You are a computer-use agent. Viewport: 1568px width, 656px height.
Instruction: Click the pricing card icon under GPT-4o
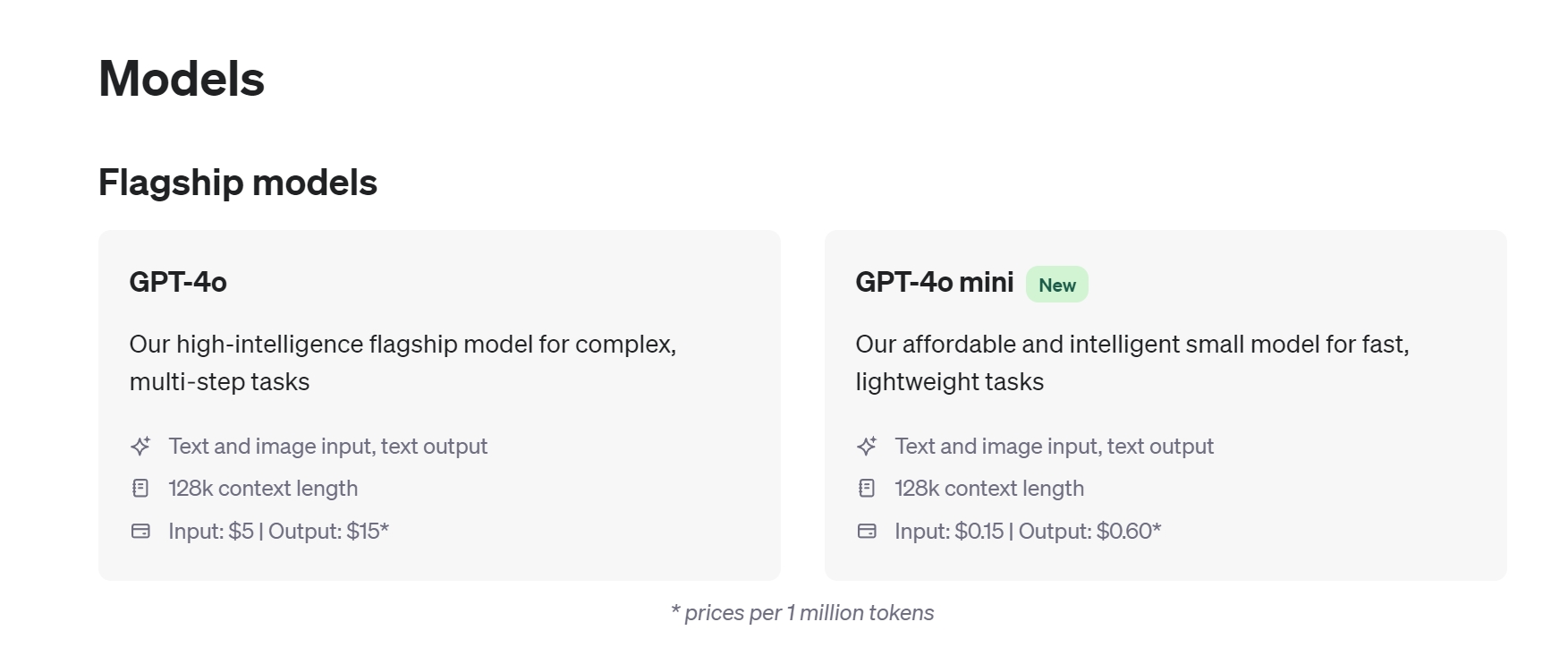(140, 531)
